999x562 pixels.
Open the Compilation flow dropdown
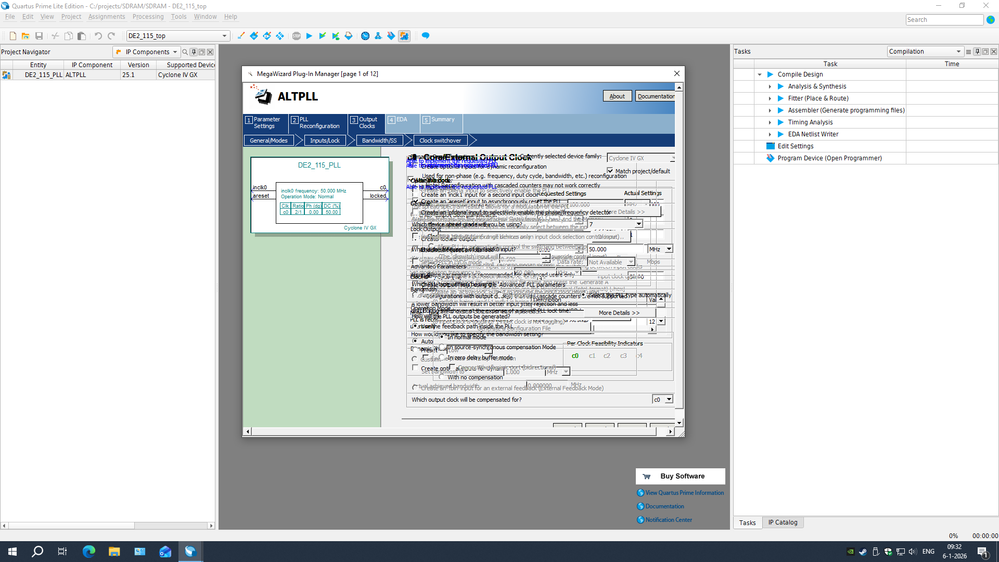(x=924, y=52)
